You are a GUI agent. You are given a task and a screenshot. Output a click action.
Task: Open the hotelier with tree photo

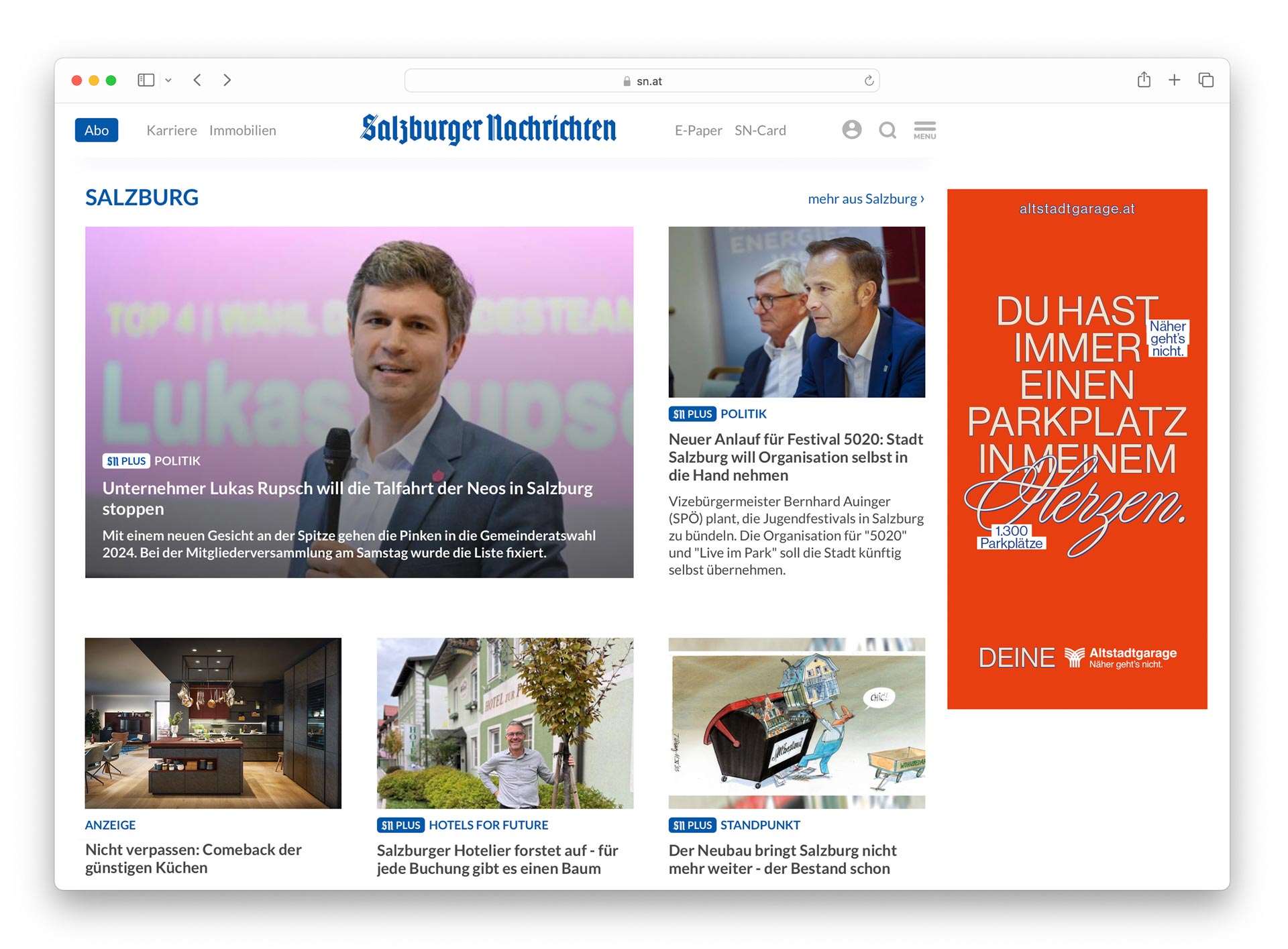[x=505, y=723]
